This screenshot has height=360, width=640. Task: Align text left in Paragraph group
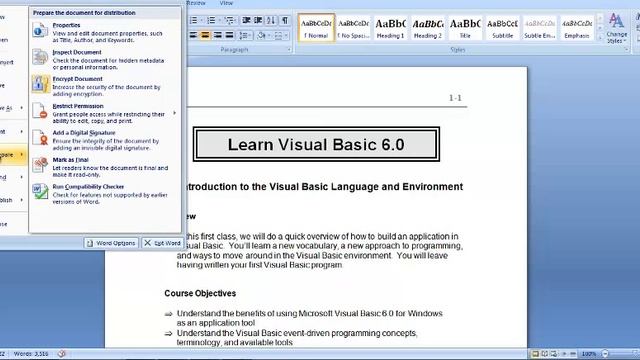193,36
